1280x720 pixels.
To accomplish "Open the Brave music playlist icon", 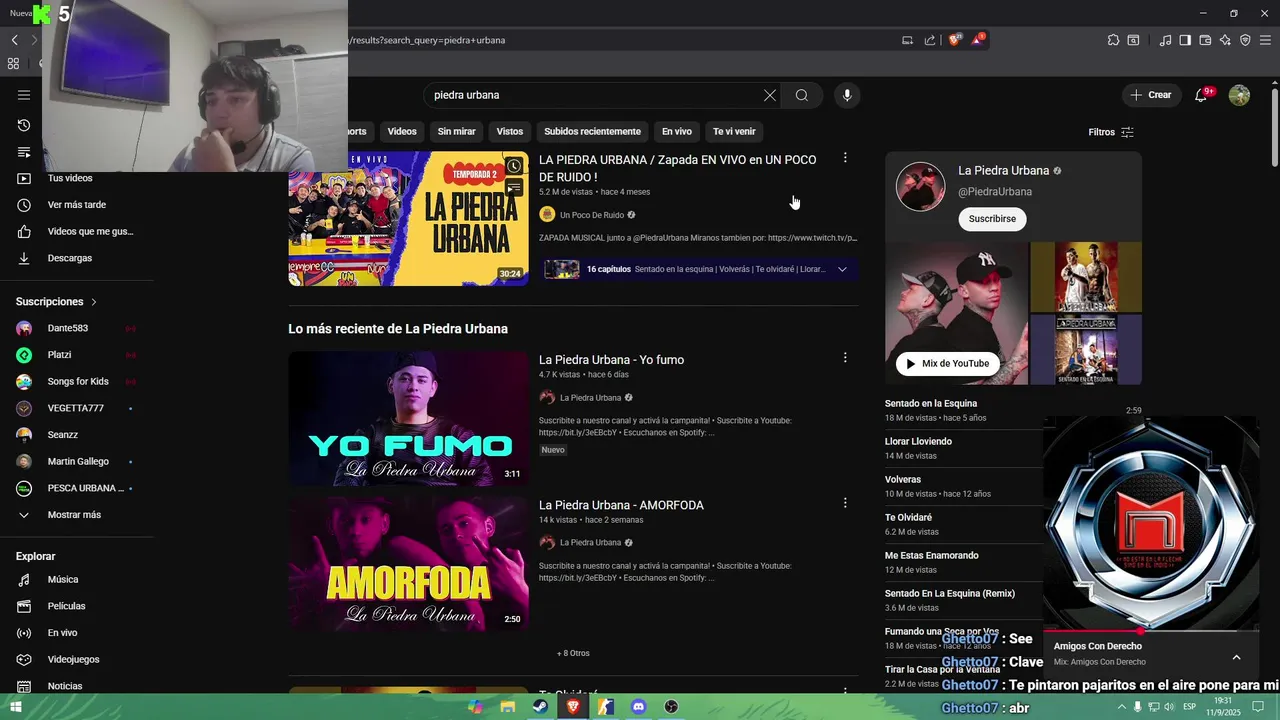I will pos(1165,40).
